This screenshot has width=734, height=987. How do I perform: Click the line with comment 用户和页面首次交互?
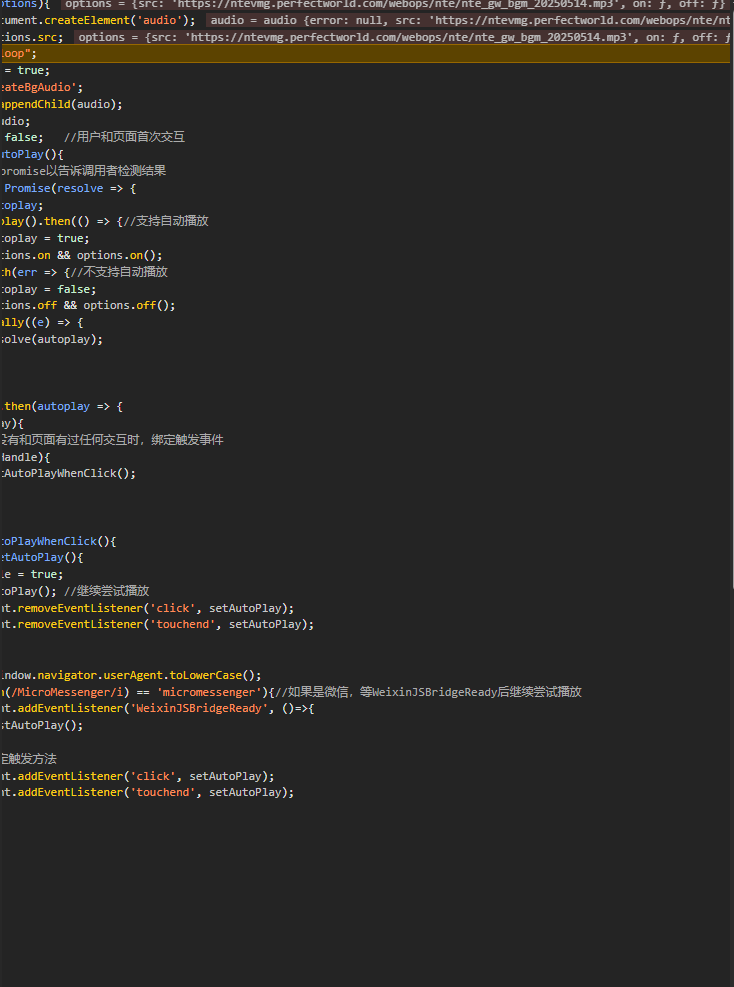point(93,137)
